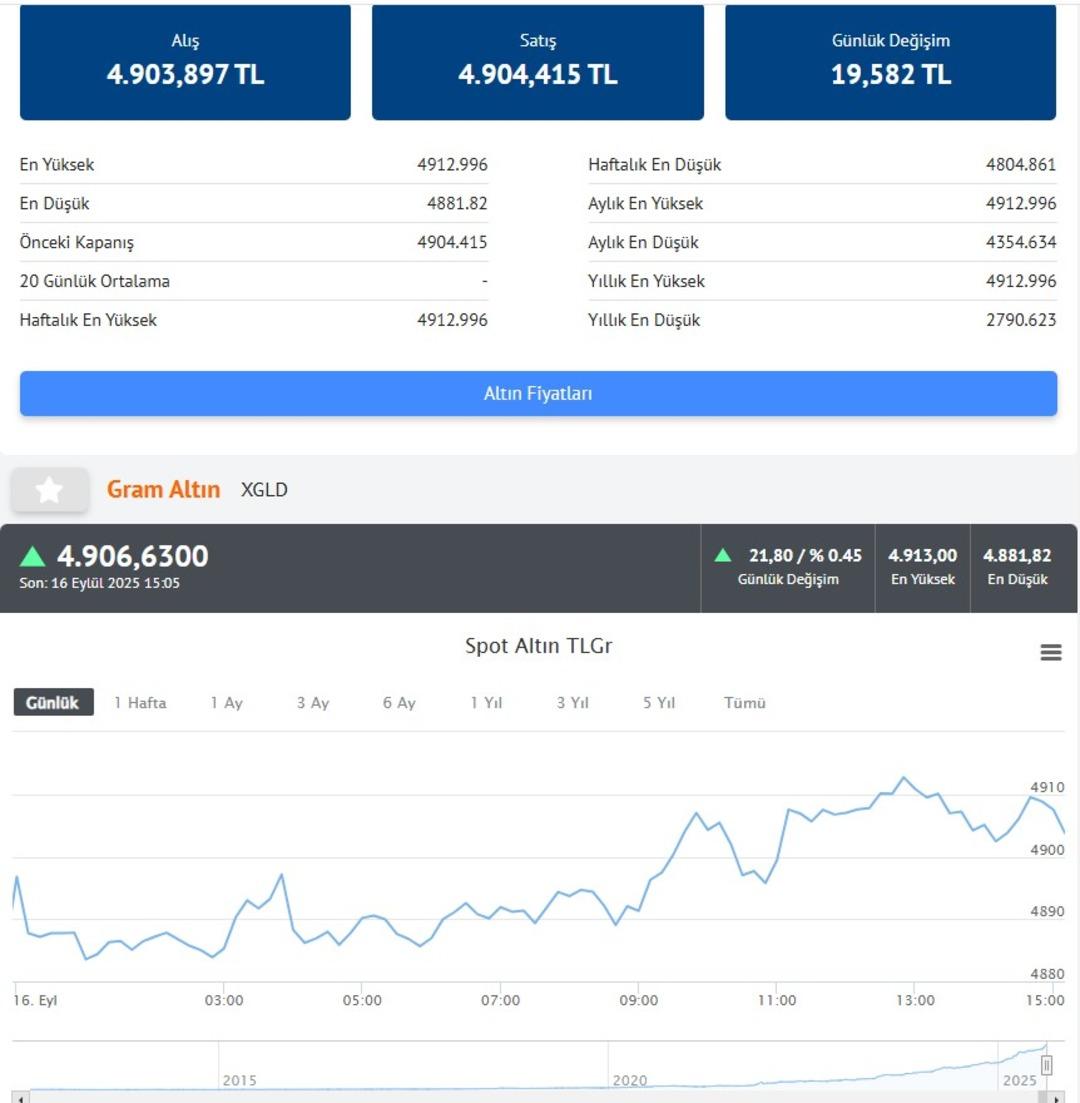Click the Haftalık En Yüksek label
The image size is (1080, 1103).
point(88,320)
